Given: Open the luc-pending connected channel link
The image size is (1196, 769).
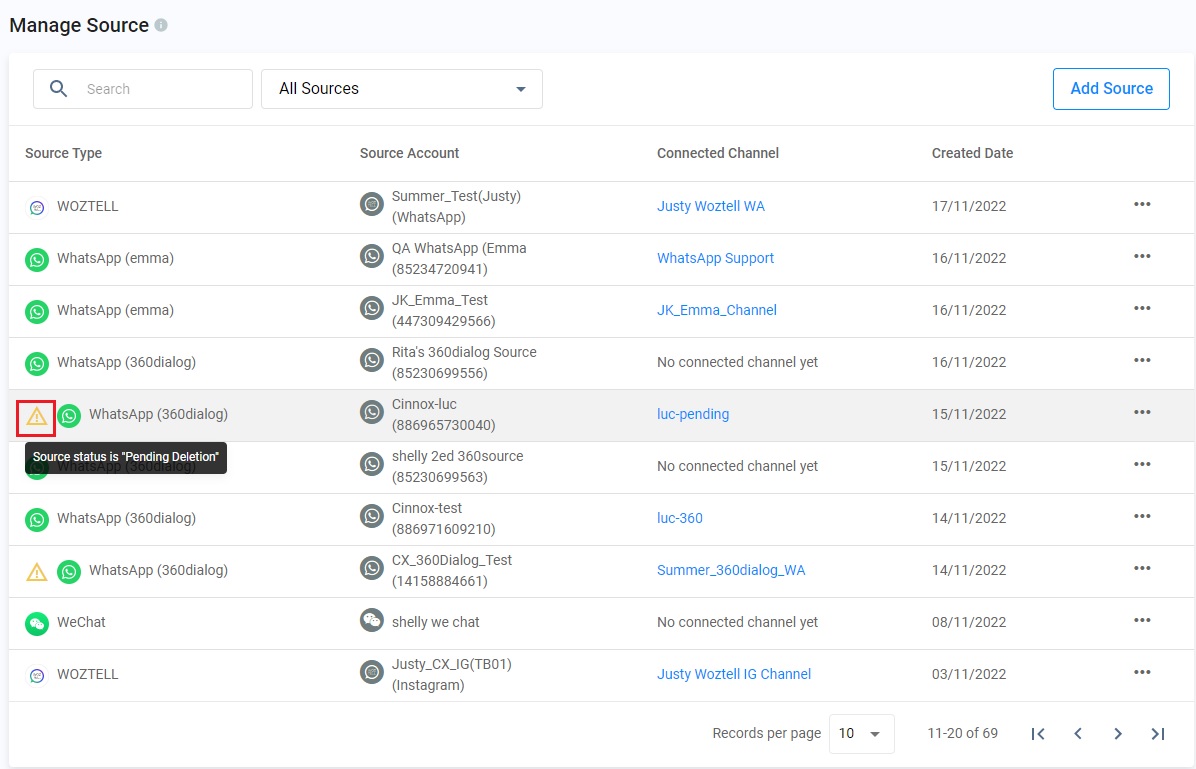Looking at the screenshot, I should tap(693, 414).
